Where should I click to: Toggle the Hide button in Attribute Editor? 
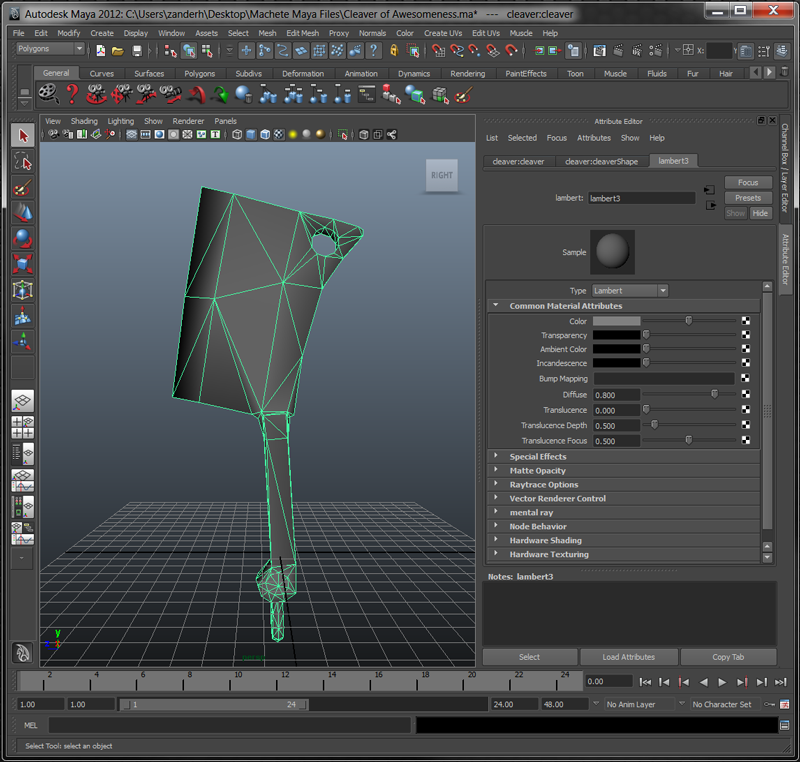[760, 213]
